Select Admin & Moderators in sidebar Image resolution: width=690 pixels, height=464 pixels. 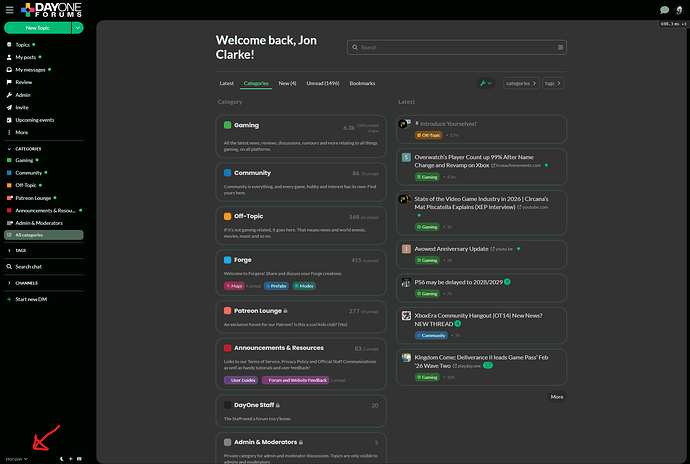(x=39, y=223)
